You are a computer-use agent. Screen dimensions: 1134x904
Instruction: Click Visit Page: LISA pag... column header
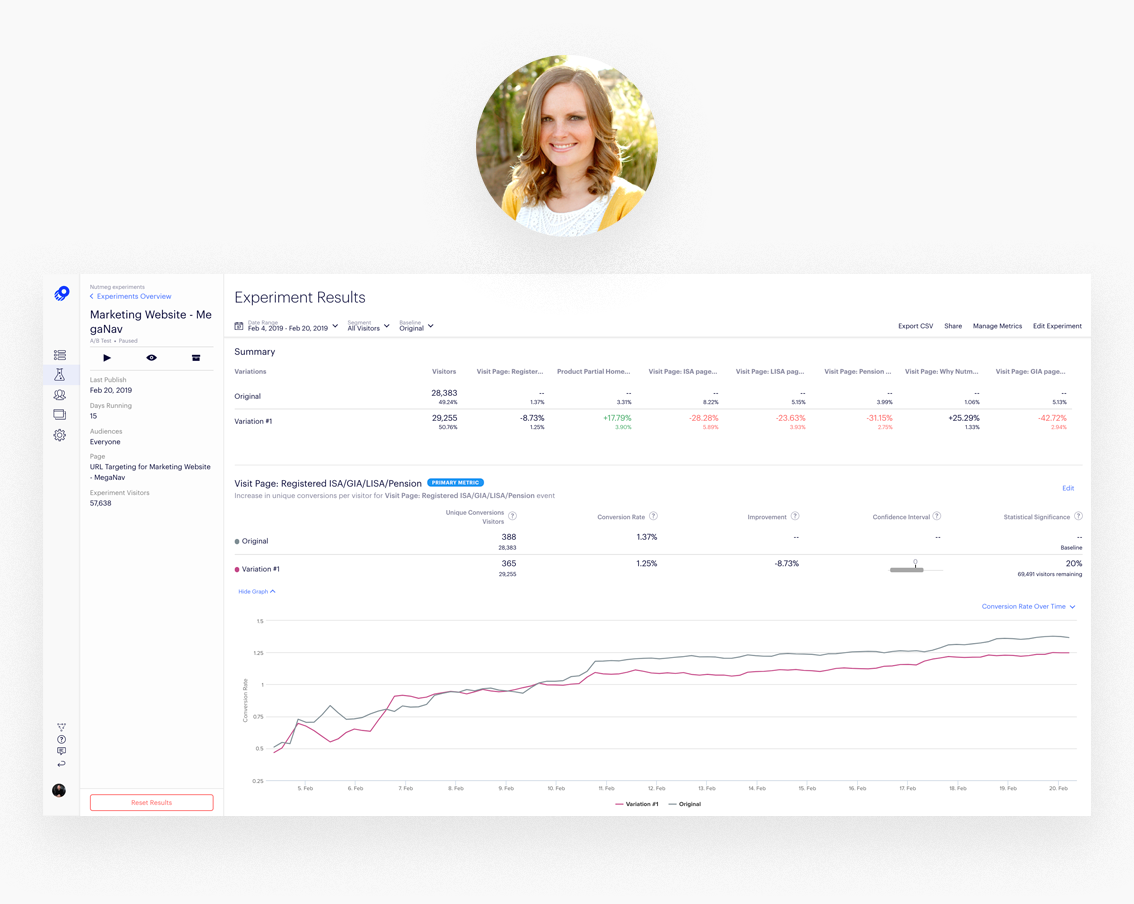[x=770, y=372]
